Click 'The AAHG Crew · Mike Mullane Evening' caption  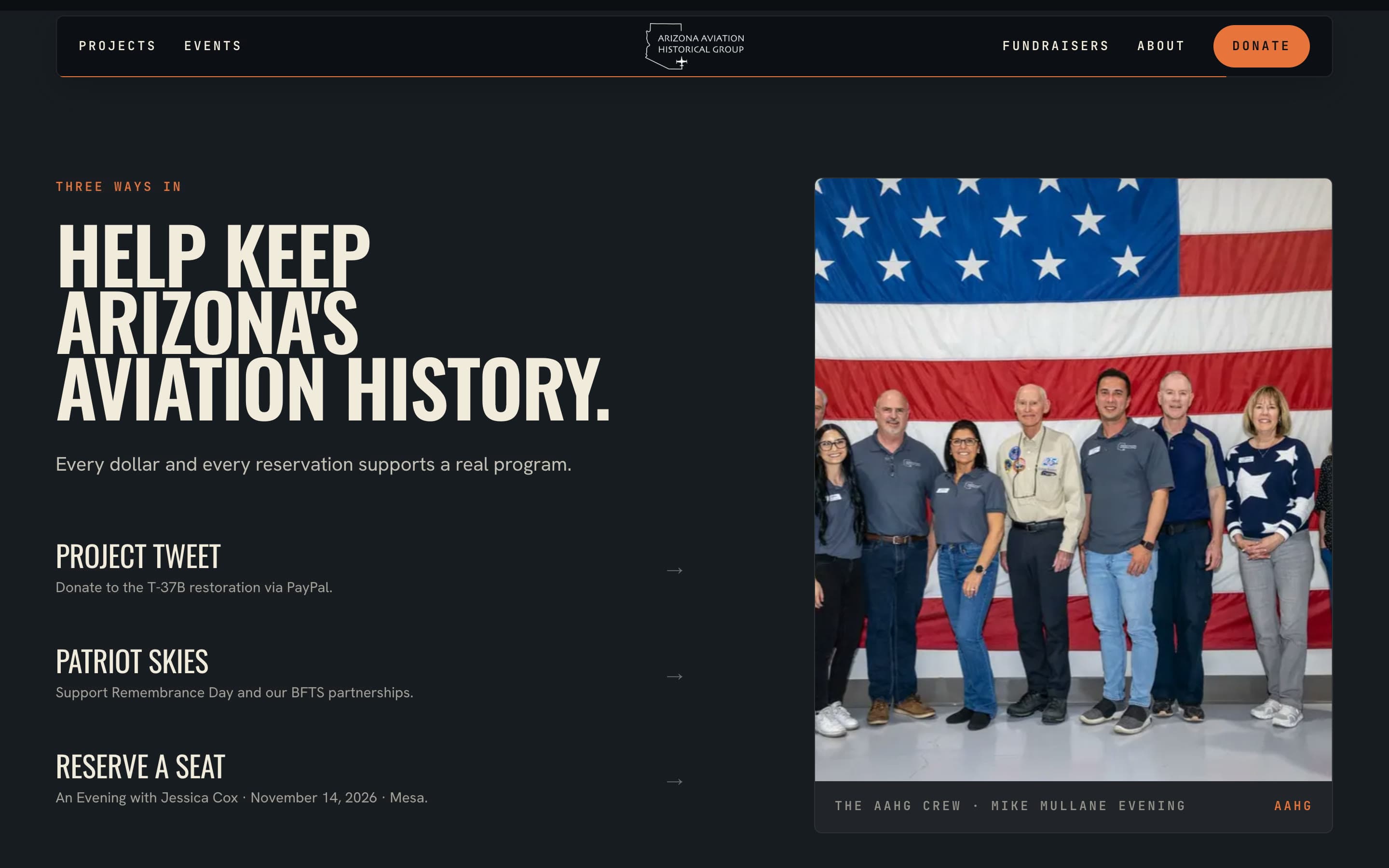(1009, 805)
